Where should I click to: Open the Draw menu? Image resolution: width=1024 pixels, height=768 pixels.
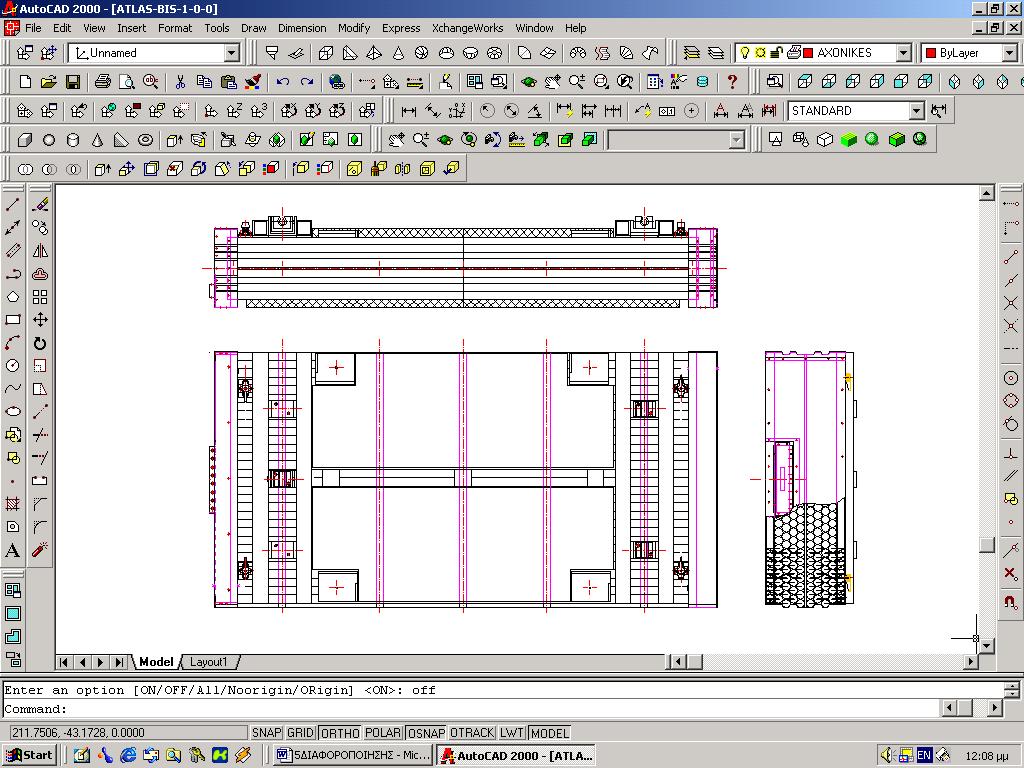[x=253, y=28]
